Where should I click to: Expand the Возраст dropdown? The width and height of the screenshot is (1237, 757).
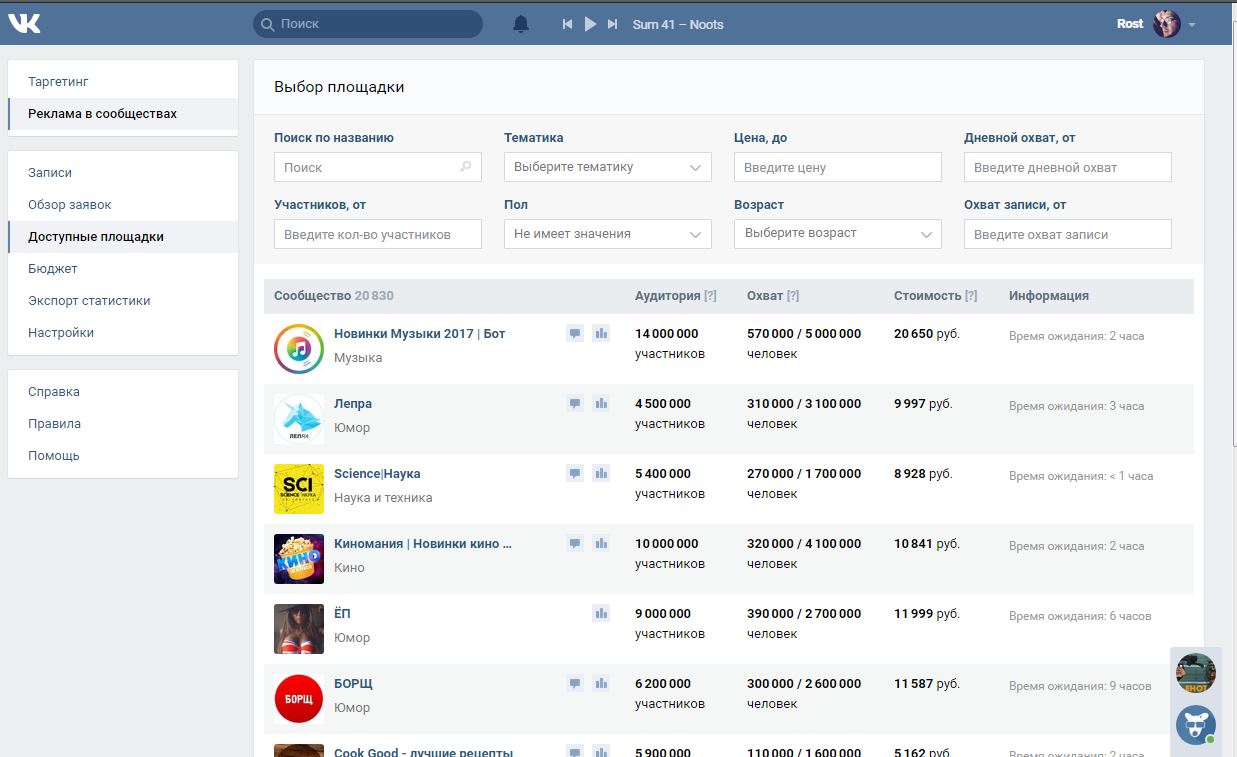click(838, 234)
